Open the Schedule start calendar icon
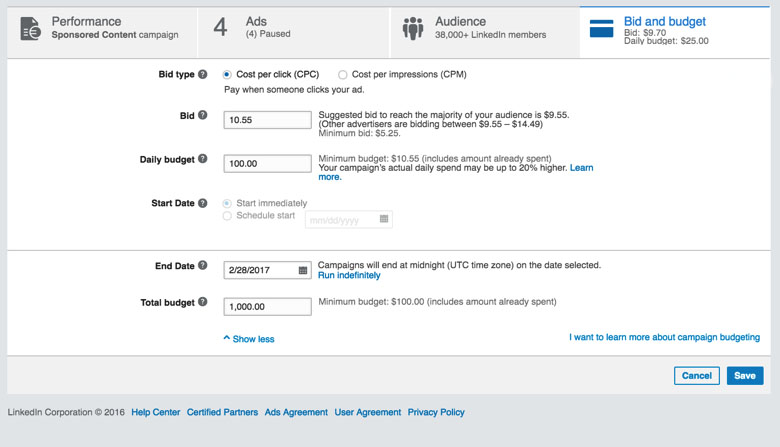This screenshot has height=447, width=780. click(384, 219)
